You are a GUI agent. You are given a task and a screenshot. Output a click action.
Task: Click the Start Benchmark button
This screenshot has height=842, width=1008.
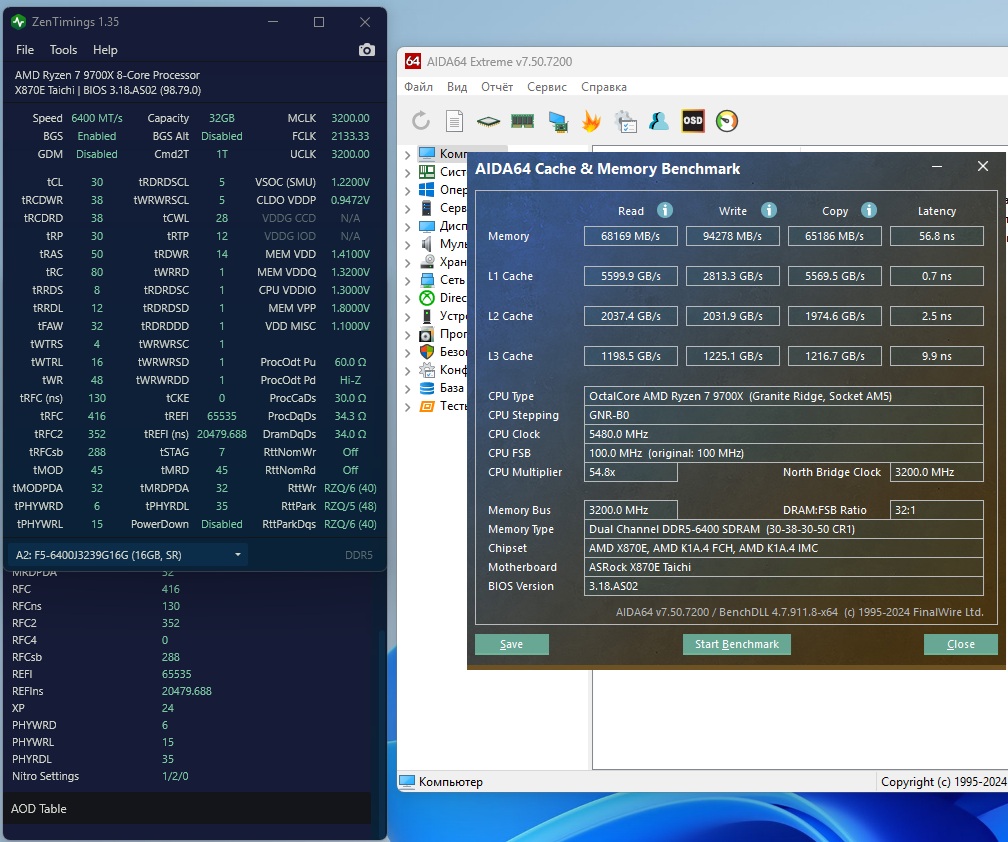tap(737, 644)
